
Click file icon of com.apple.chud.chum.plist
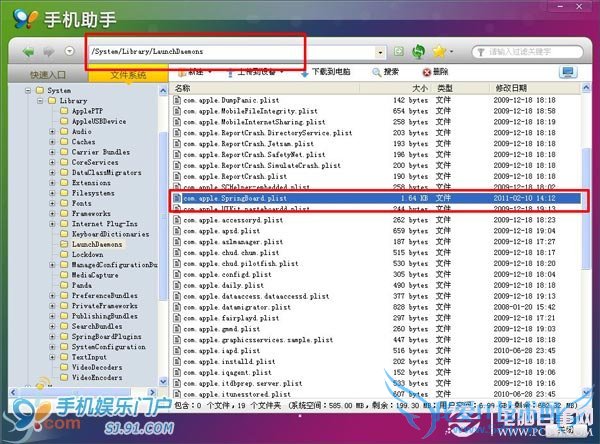point(177,253)
